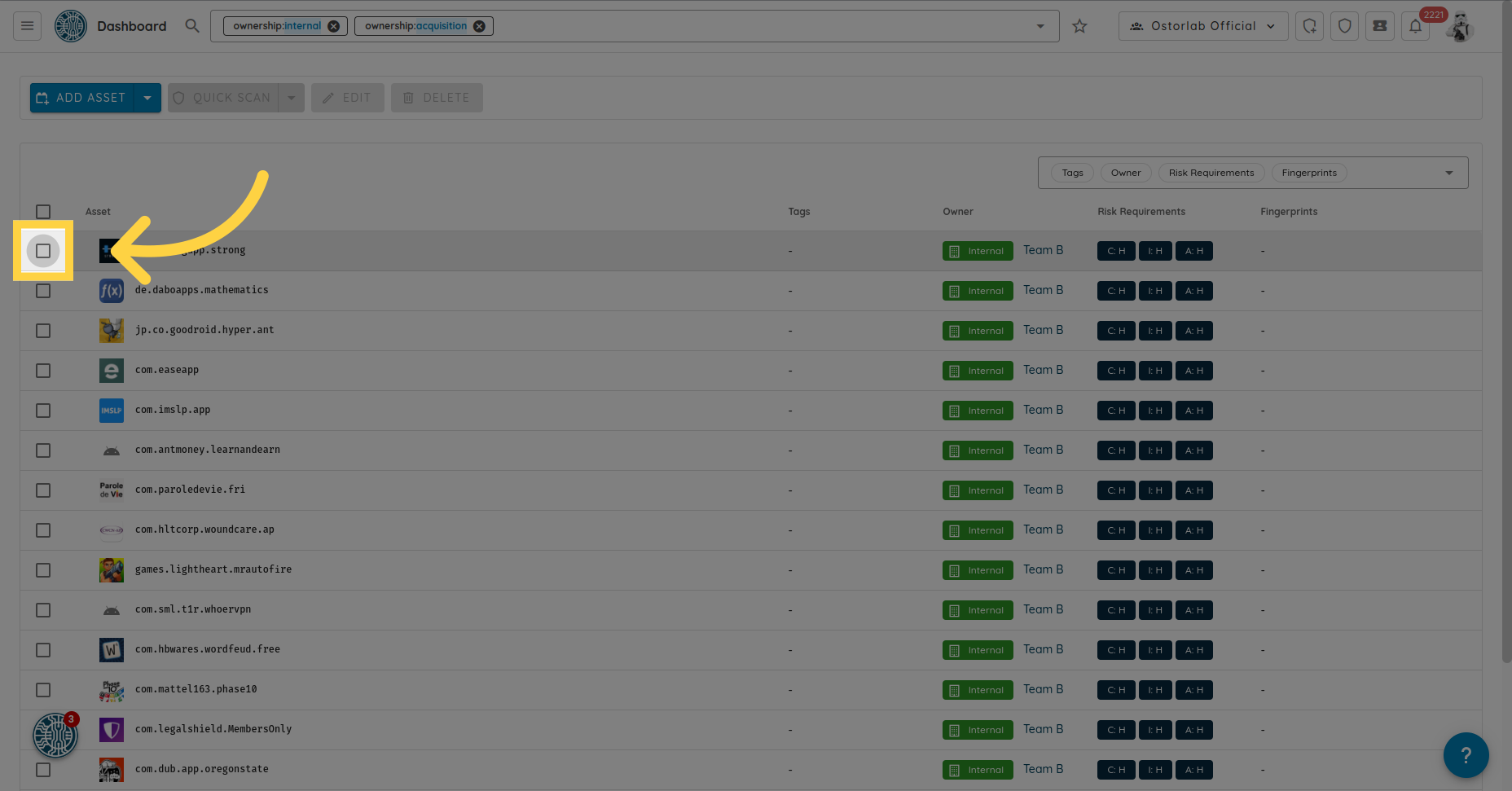
Task: Expand the Add Asset dropdown arrow
Action: (147, 98)
